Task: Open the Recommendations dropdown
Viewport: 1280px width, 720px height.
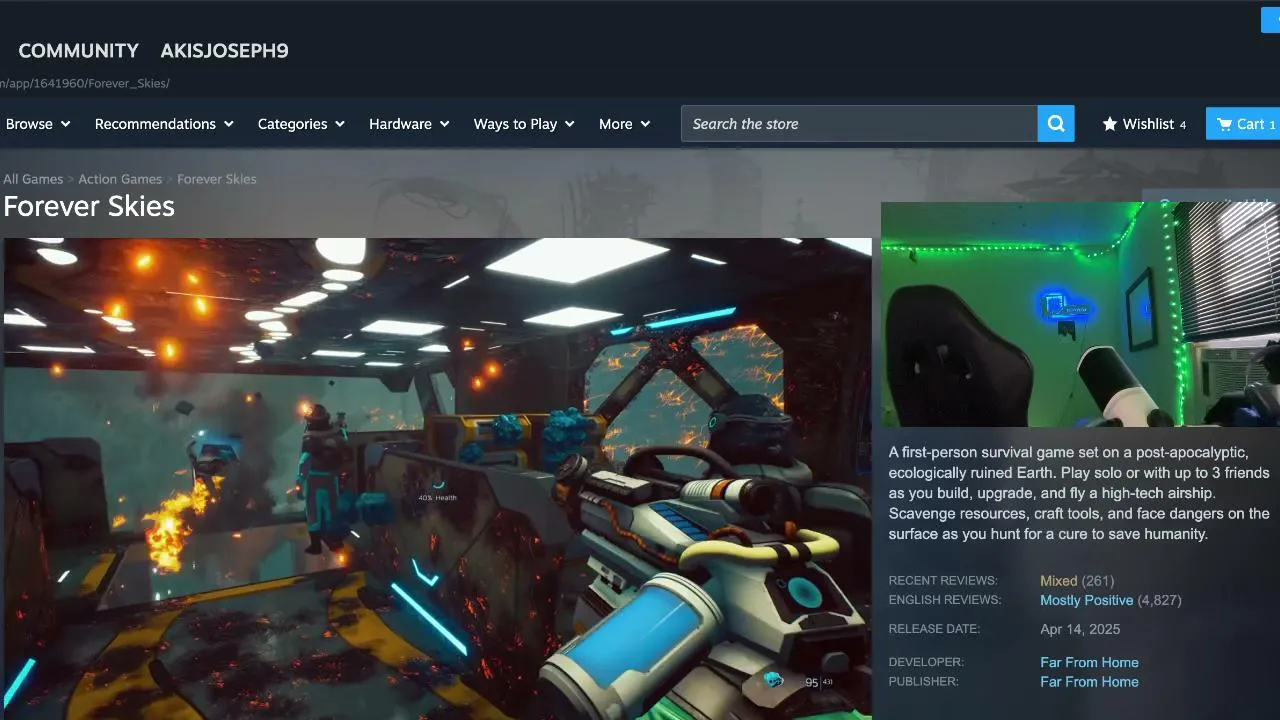Action: pyautogui.click(x=164, y=124)
